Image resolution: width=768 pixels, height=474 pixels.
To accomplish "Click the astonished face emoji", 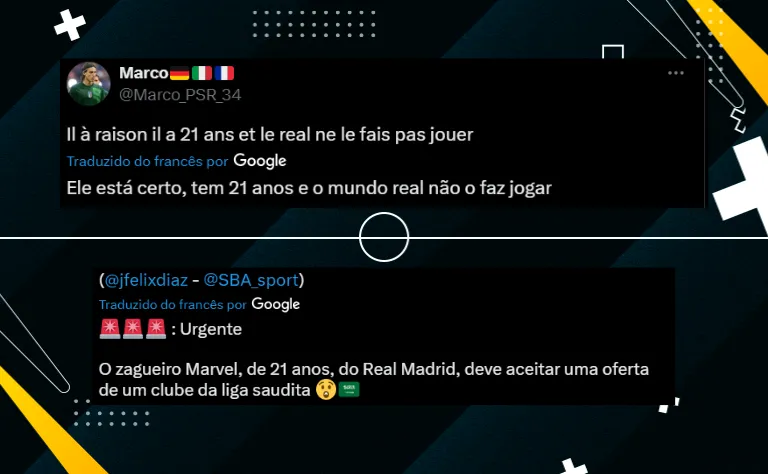I will point(326,390).
